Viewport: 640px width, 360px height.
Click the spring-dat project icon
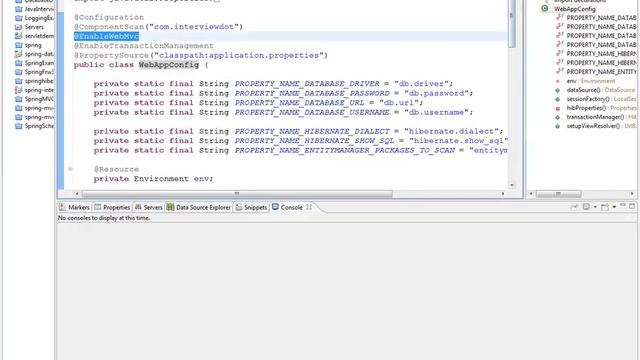click(x=18, y=54)
